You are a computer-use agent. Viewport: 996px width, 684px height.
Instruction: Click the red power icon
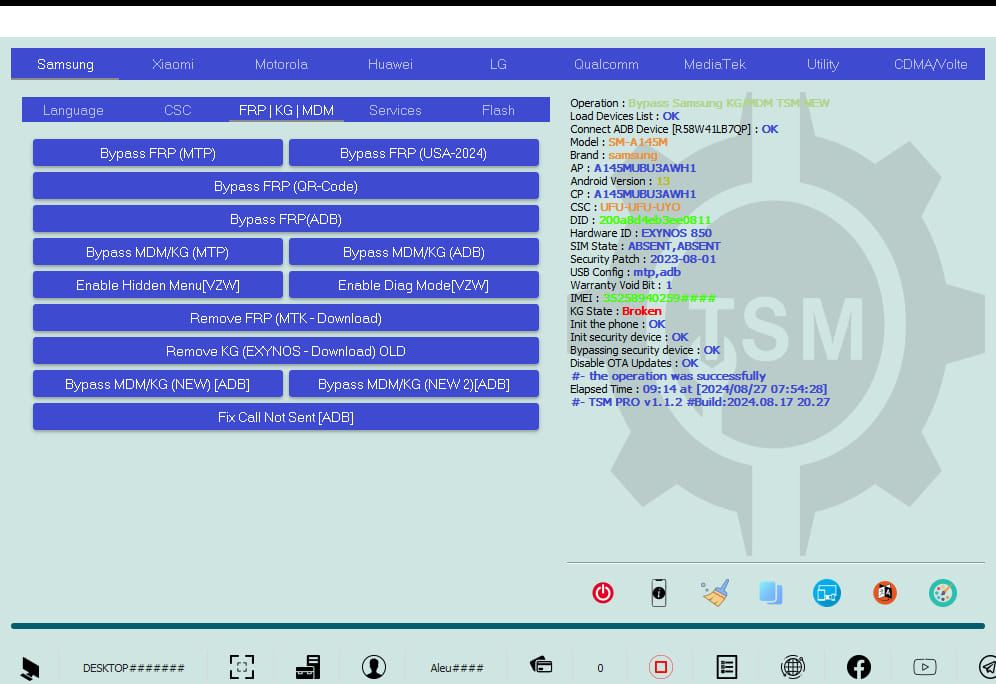coord(603,593)
